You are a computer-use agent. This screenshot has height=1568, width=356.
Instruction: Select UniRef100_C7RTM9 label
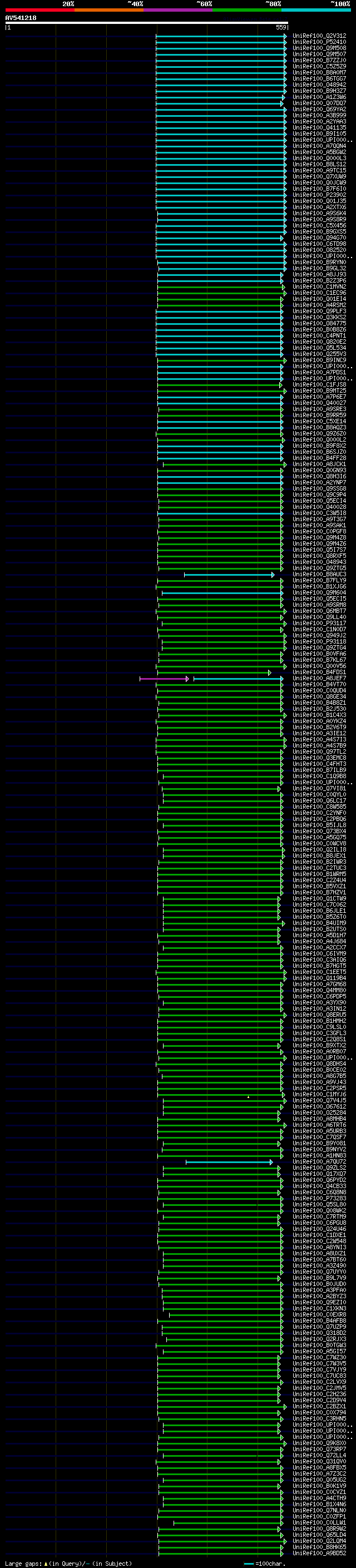319,1217
